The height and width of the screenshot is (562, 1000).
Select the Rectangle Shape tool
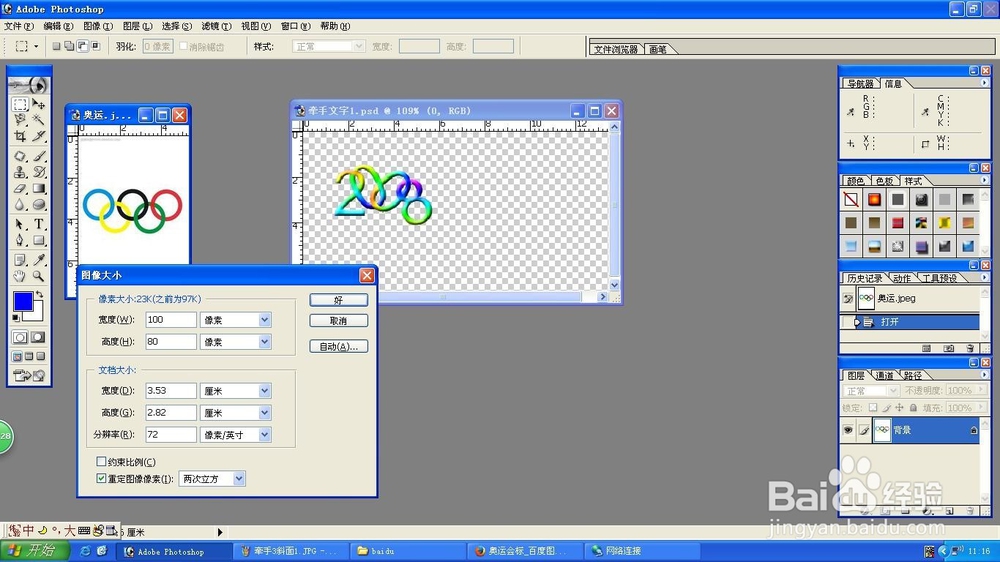[39, 240]
